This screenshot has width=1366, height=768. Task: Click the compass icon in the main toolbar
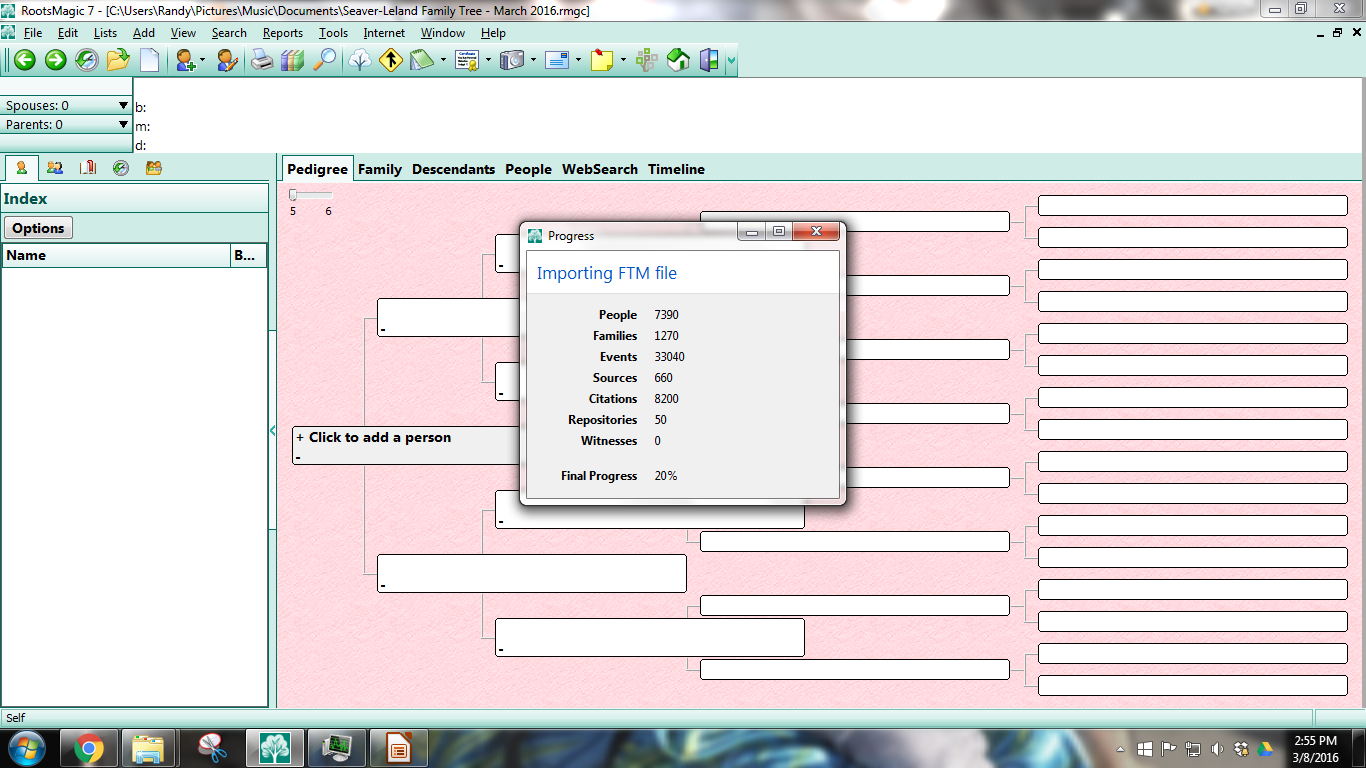pyautogui.click(x=87, y=60)
